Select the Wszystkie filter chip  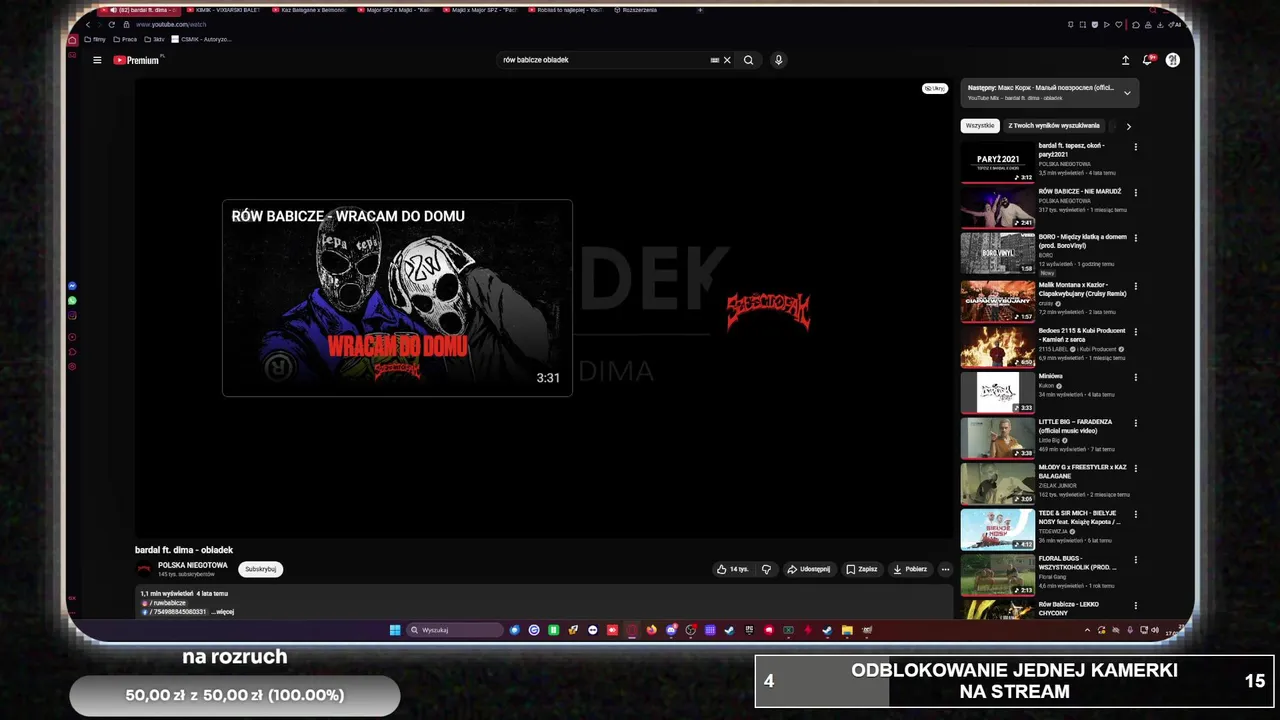980,126
